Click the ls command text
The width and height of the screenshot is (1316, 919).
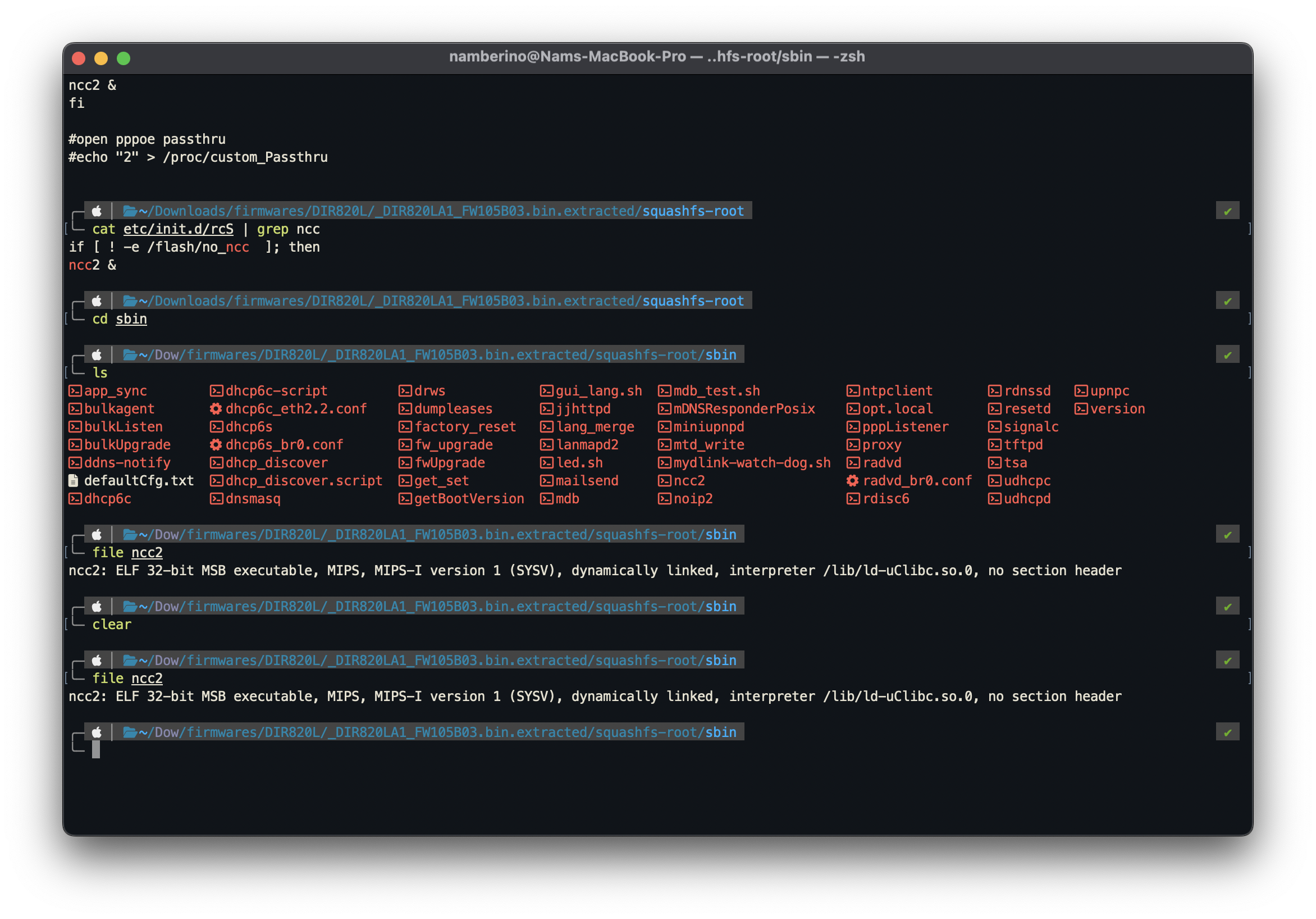(100, 373)
